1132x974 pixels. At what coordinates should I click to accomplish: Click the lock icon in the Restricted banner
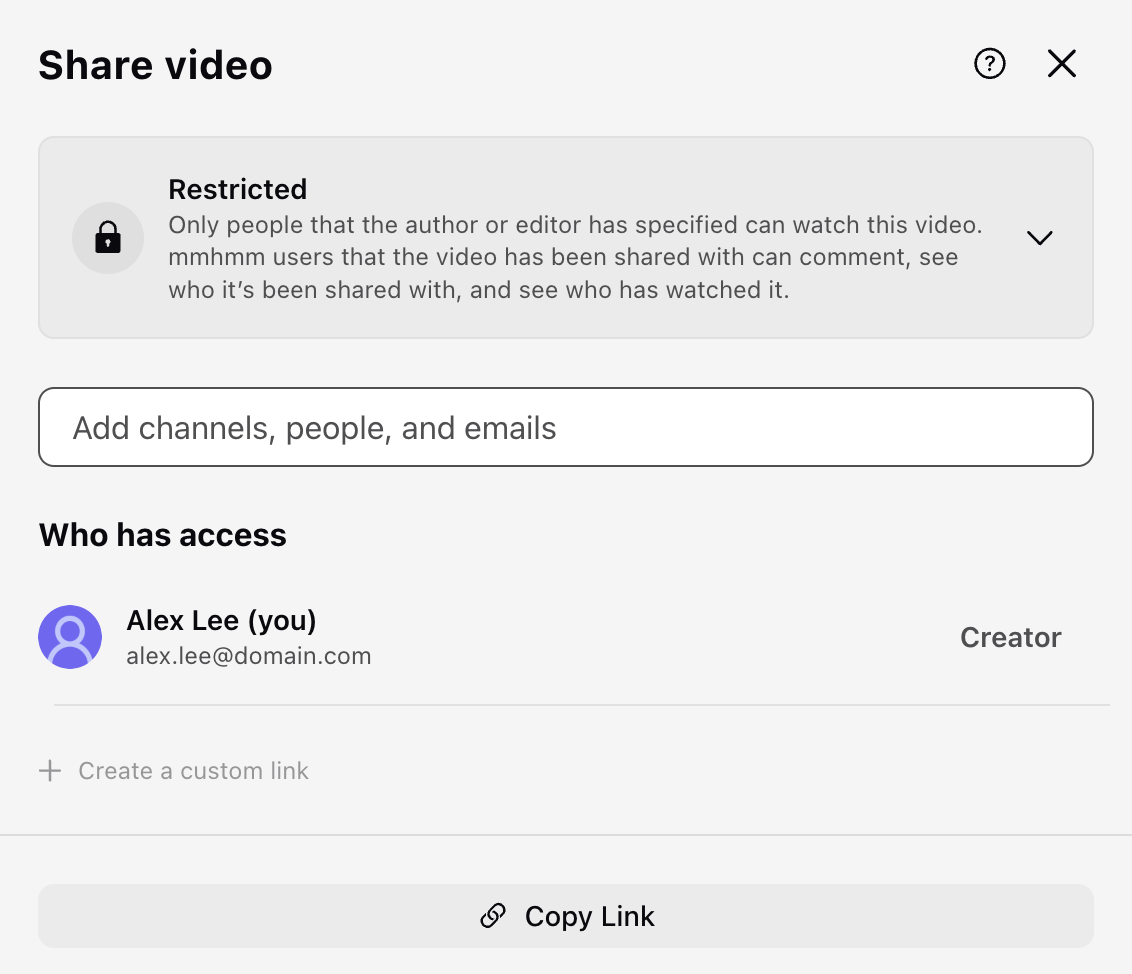tap(107, 238)
